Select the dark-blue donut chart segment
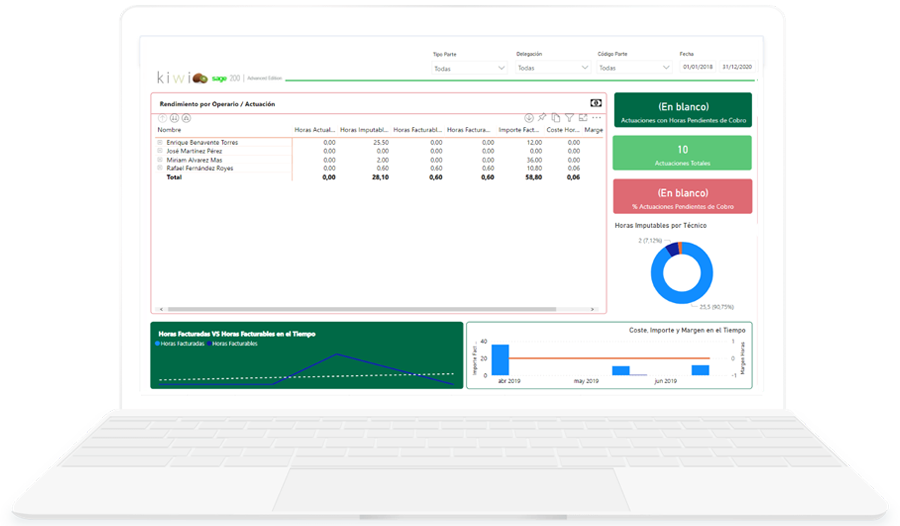This screenshot has height=526, width=900. (x=672, y=249)
